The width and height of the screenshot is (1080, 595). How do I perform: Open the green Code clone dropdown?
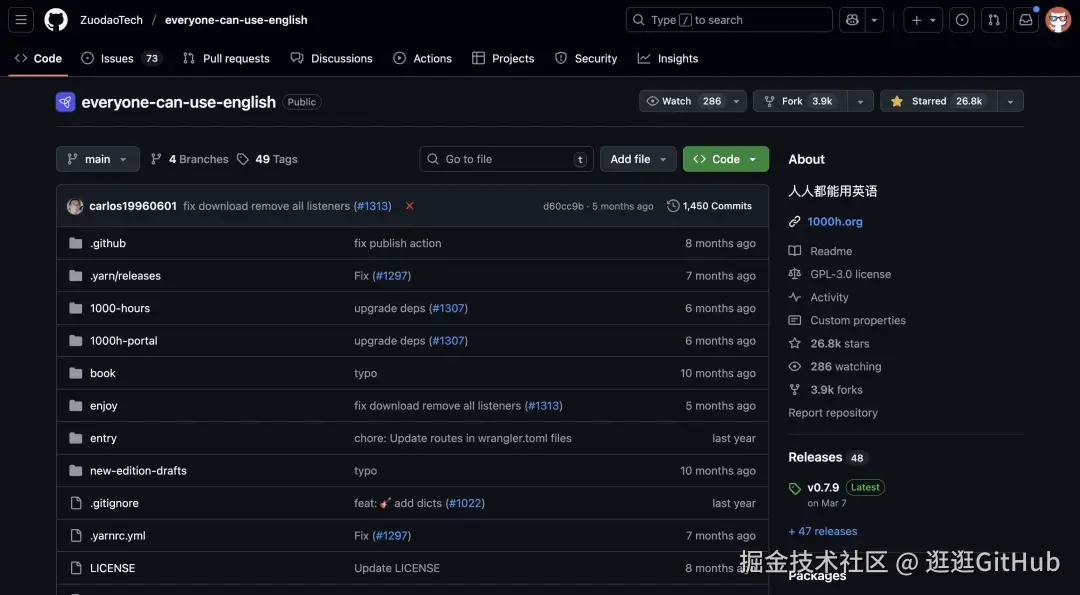click(726, 159)
